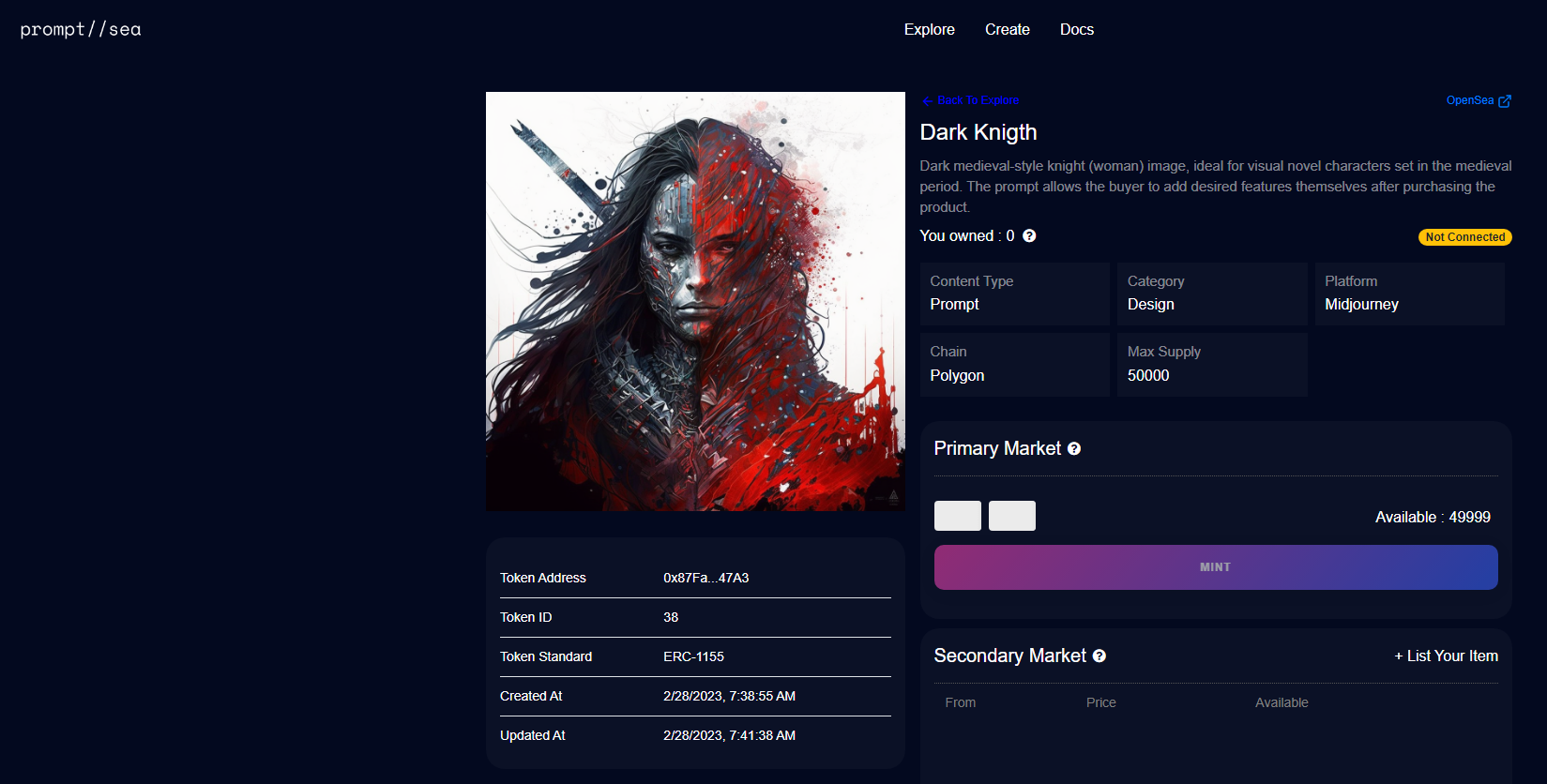This screenshot has width=1547, height=784.
Task: Click the help icon beside Primary Market
Action: tap(1074, 449)
